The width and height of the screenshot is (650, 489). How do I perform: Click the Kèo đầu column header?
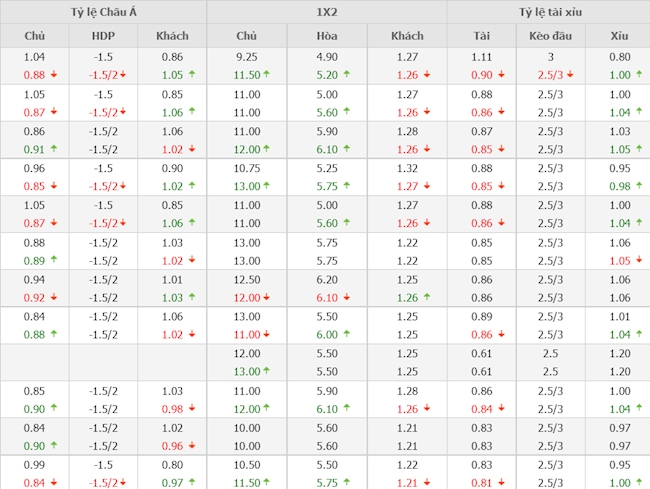pyautogui.click(x=548, y=36)
